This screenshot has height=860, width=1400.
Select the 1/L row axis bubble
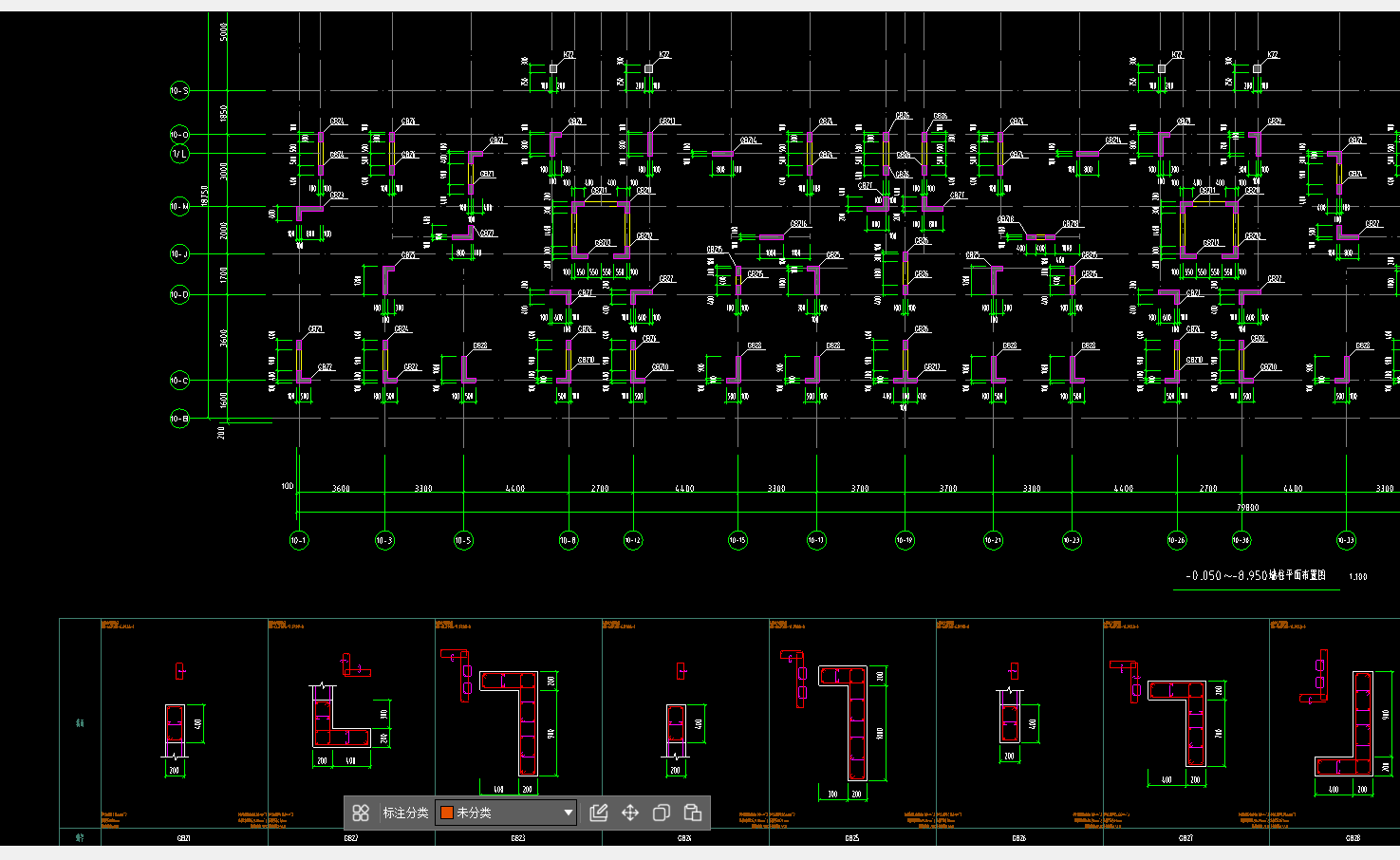(x=179, y=154)
